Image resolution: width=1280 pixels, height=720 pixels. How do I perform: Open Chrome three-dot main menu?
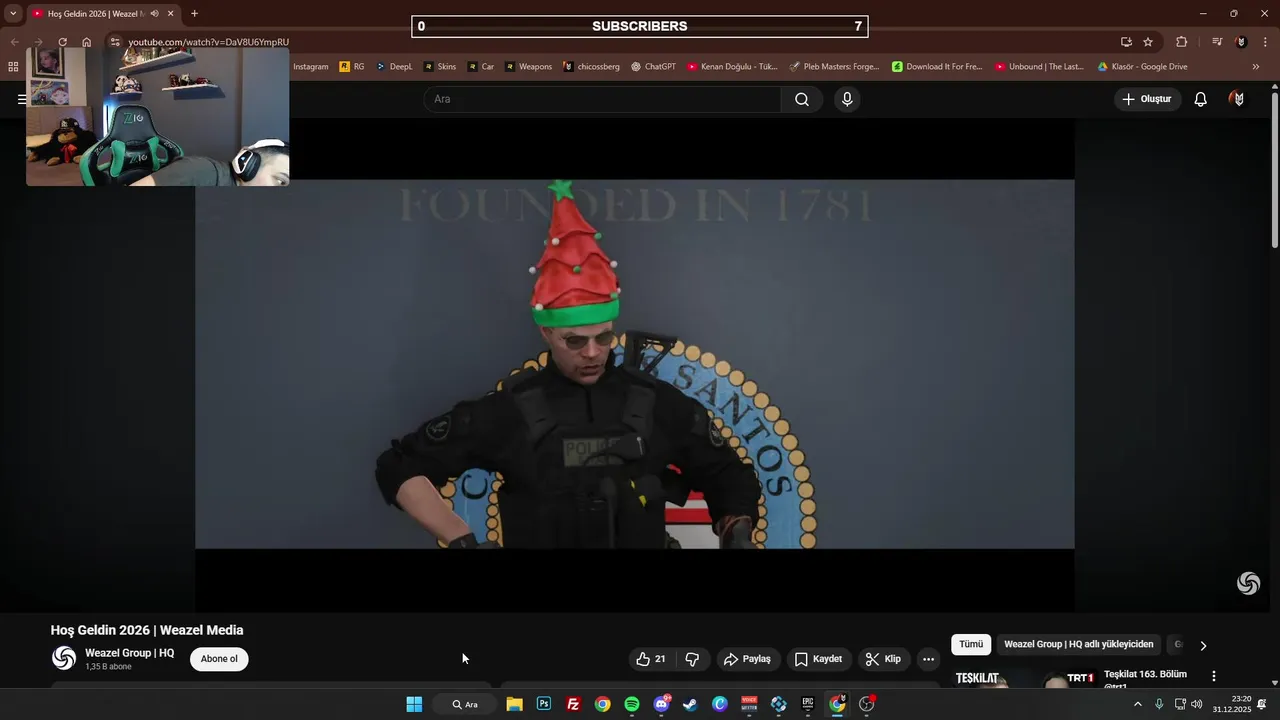(x=1265, y=42)
